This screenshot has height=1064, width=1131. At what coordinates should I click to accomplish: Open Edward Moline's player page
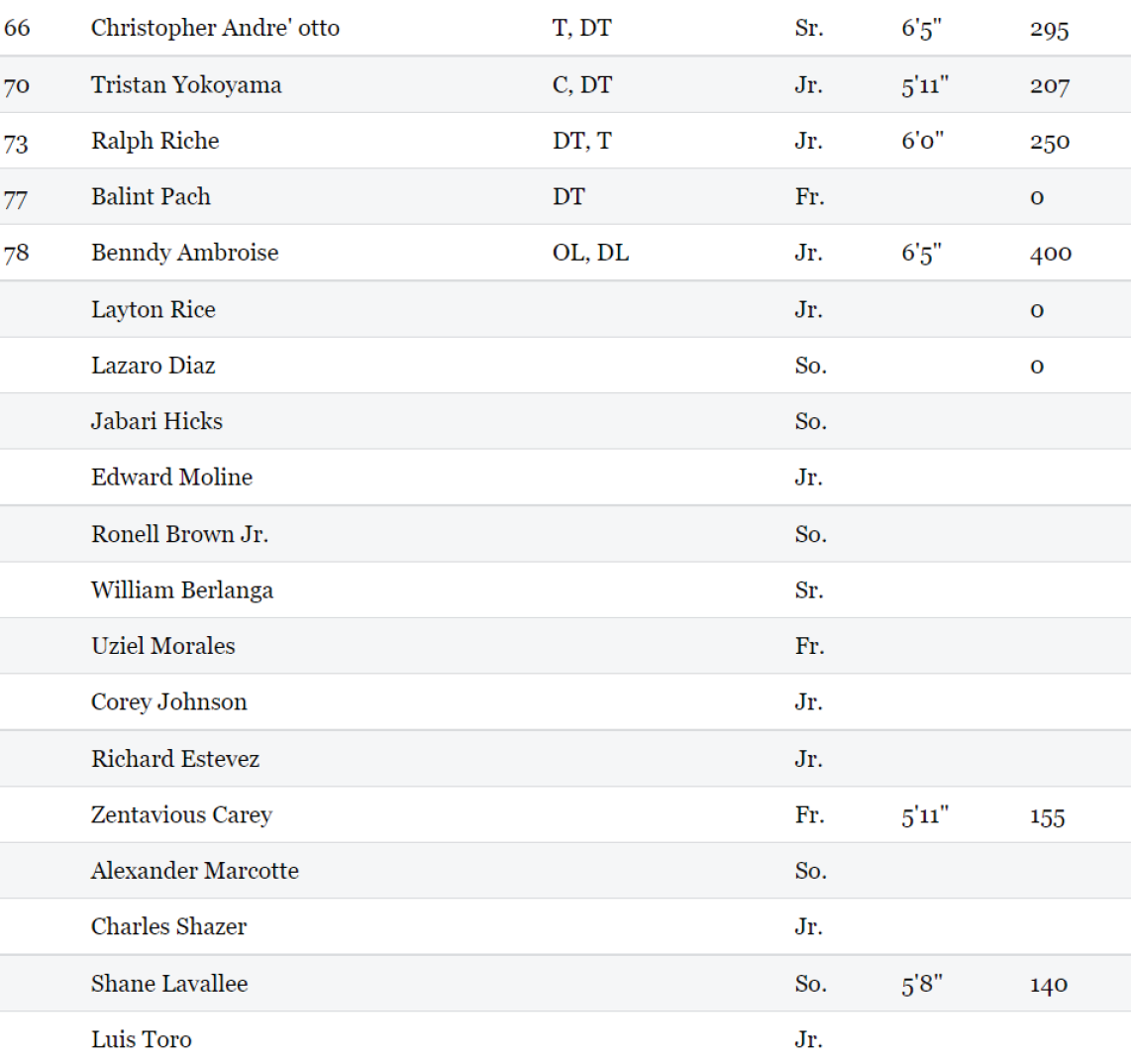171,478
